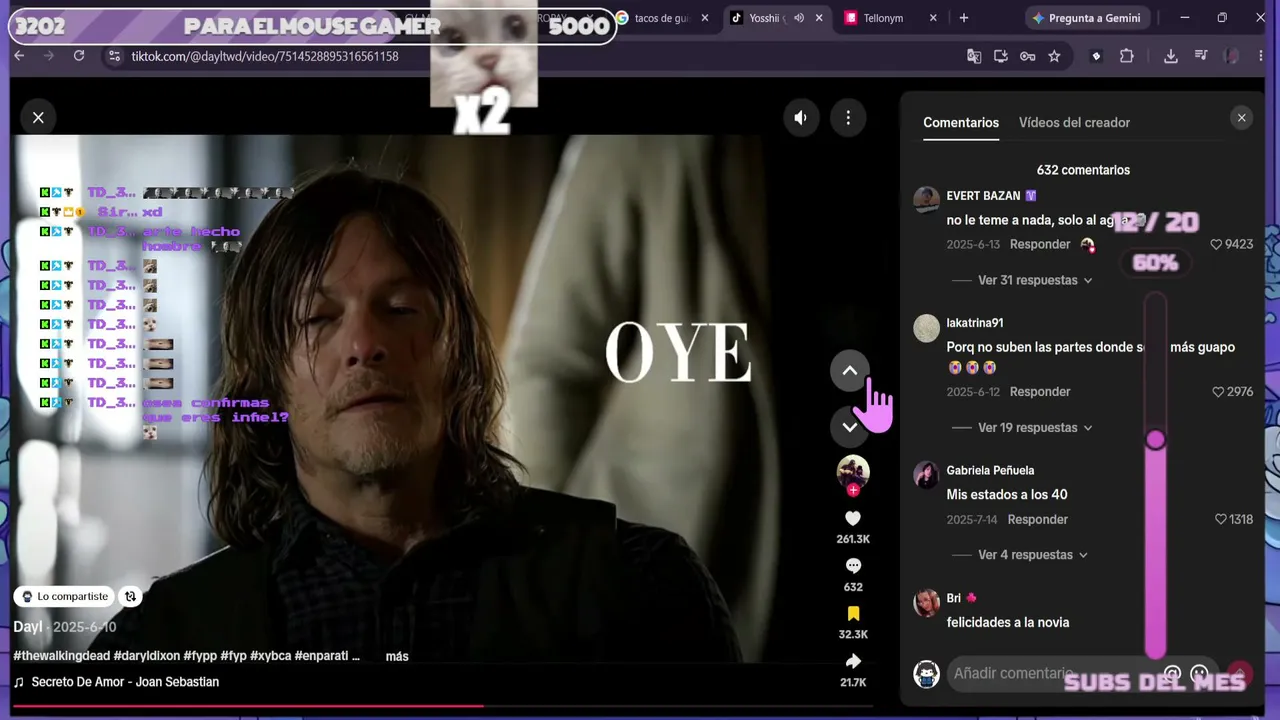
Task: Expand Ver 19 respuestas
Action: coord(1035,427)
